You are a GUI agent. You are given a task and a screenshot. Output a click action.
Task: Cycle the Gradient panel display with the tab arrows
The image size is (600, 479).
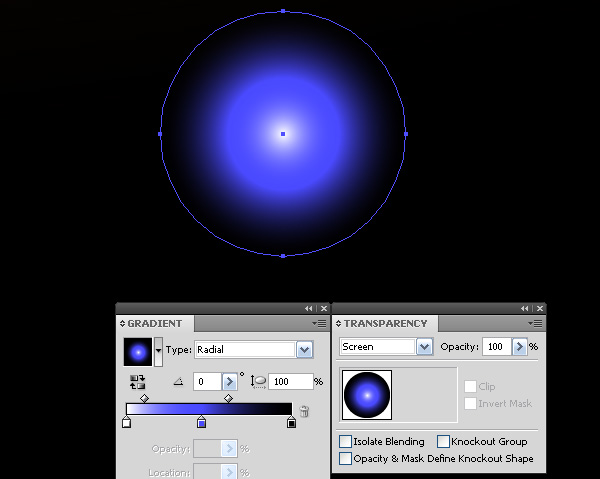coord(122,324)
